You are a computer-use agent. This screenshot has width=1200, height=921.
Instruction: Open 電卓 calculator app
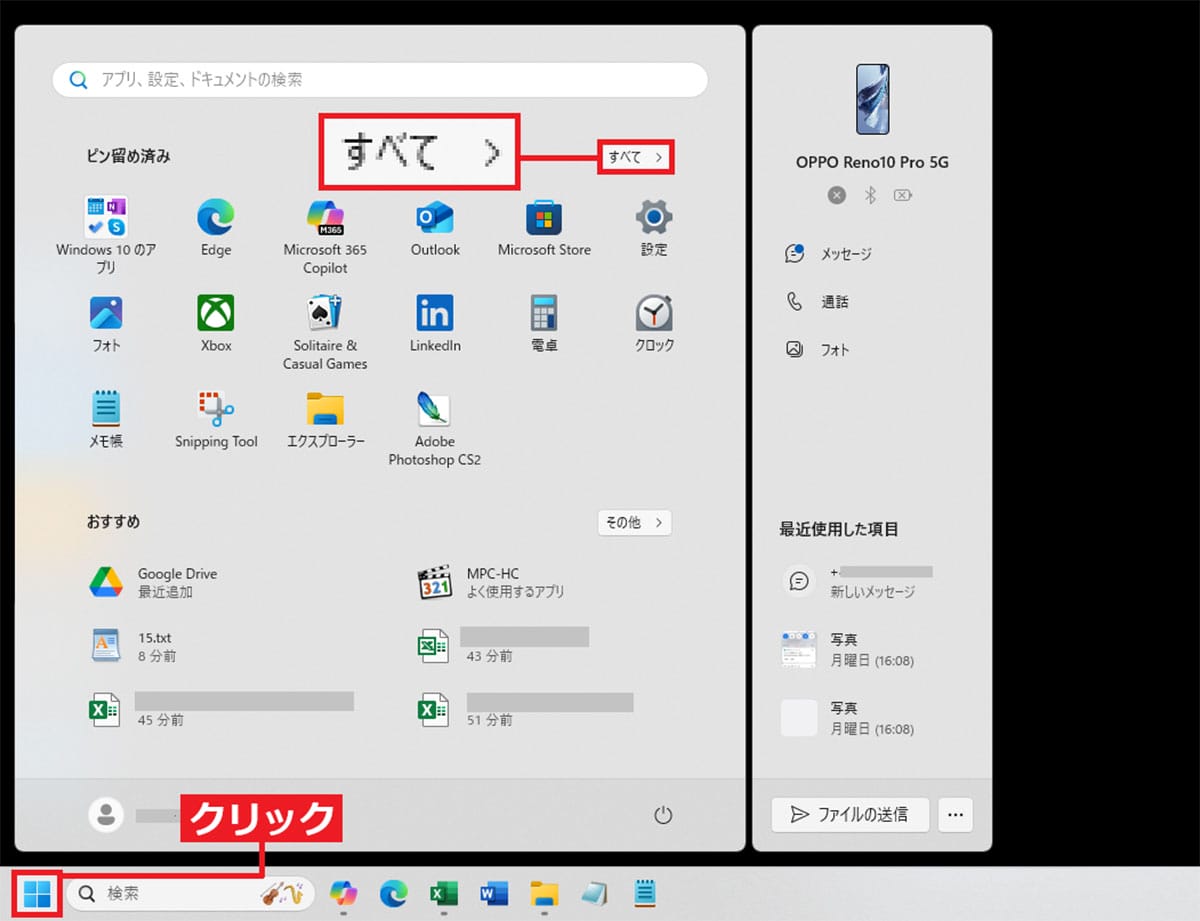pyautogui.click(x=544, y=313)
